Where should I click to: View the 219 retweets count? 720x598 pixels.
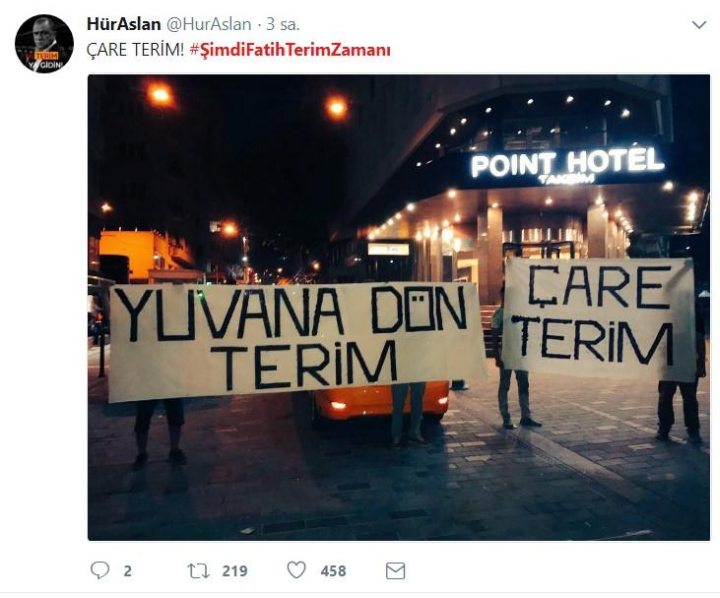(235, 571)
